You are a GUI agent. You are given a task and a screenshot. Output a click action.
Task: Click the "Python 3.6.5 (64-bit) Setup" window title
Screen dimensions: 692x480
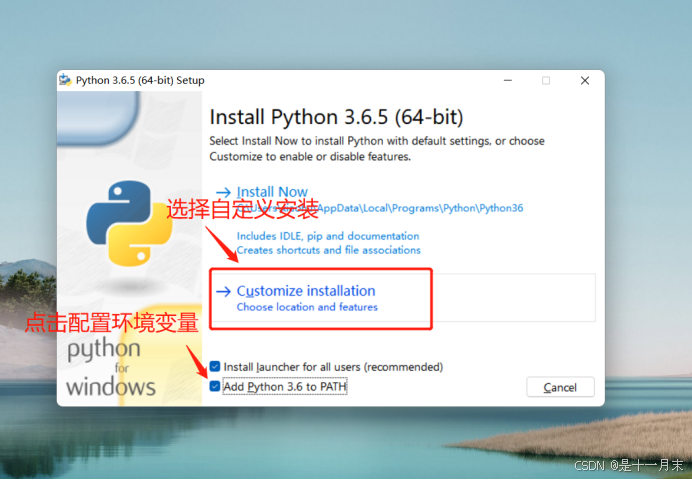tap(140, 80)
